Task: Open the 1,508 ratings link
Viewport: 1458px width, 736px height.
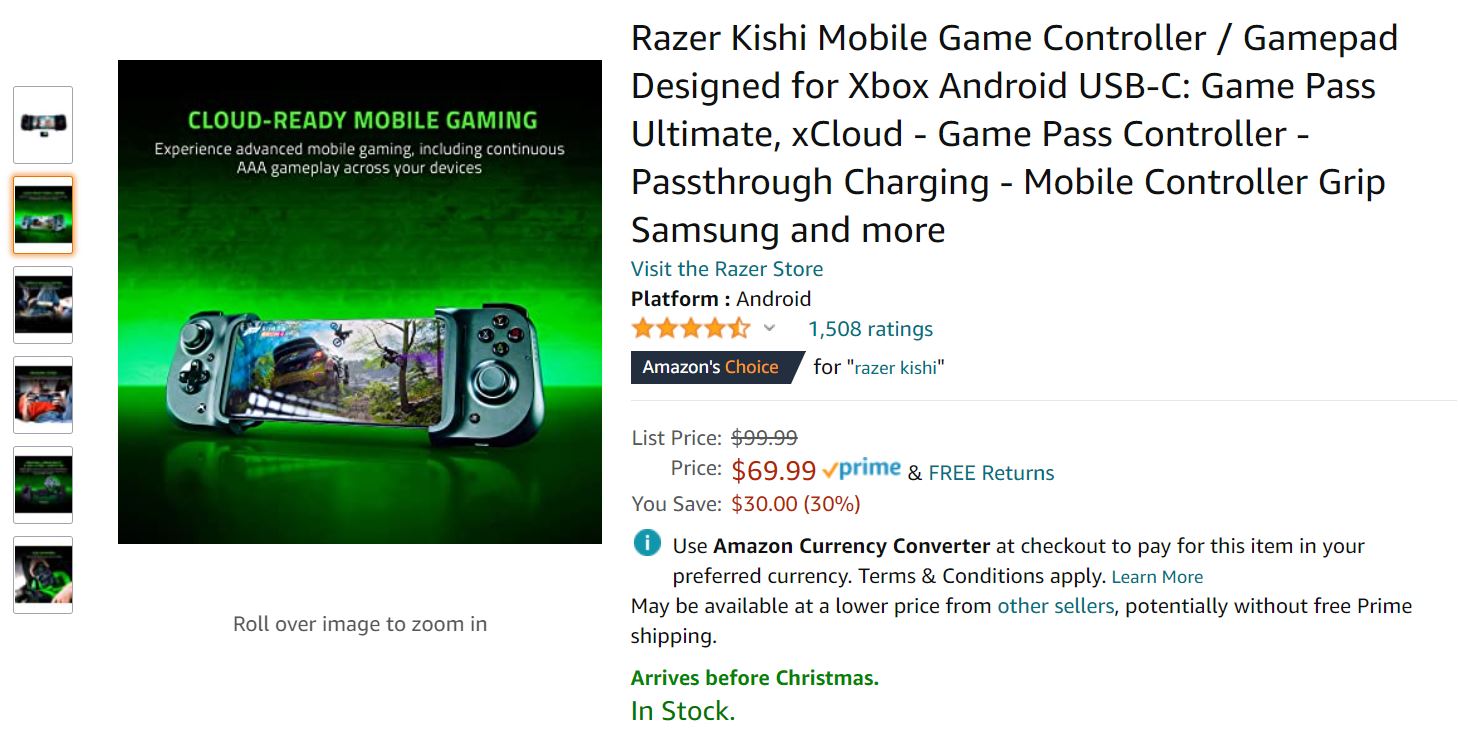Action: pos(870,329)
